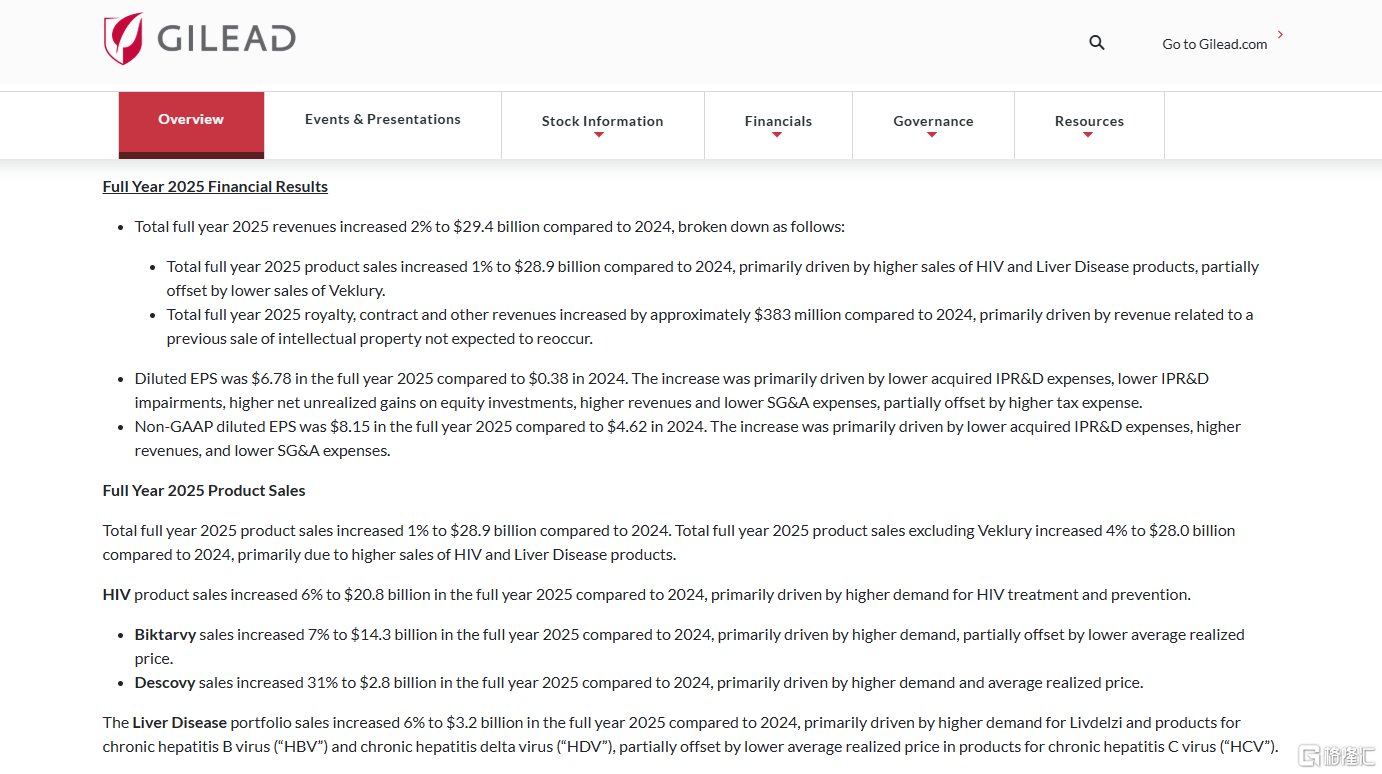Click Full Year 2025 Financial Results heading
Screen dimensions: 1382x774
point(215,187)
